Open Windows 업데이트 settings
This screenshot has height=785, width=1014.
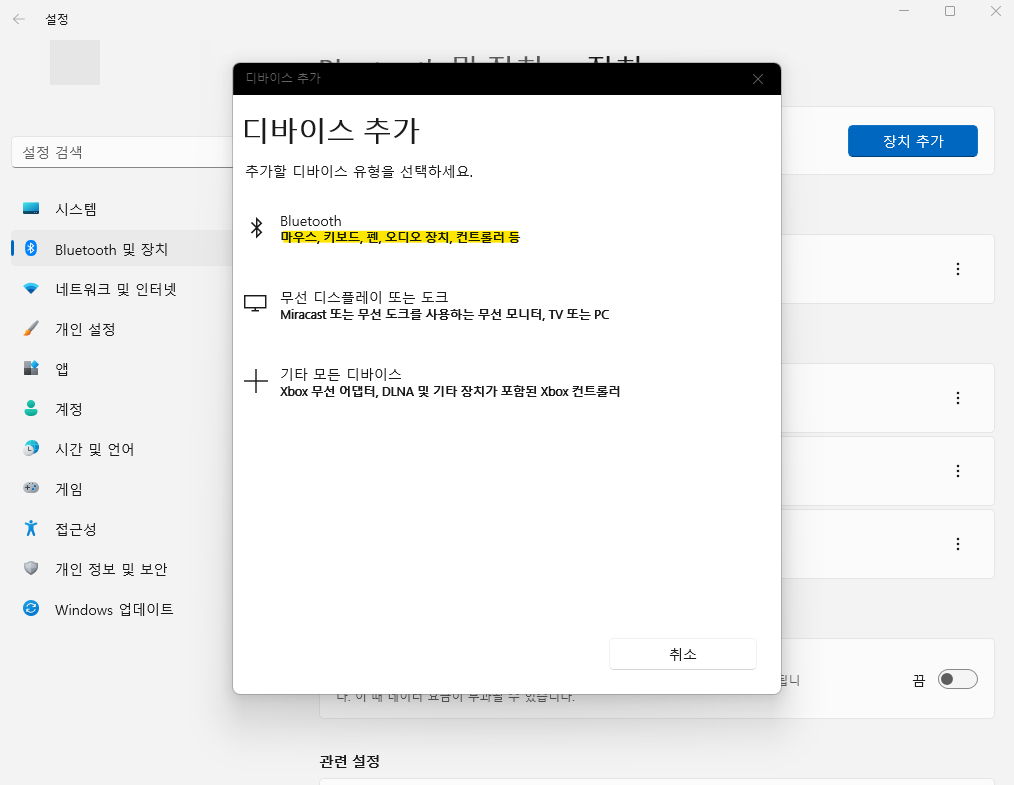122,609
